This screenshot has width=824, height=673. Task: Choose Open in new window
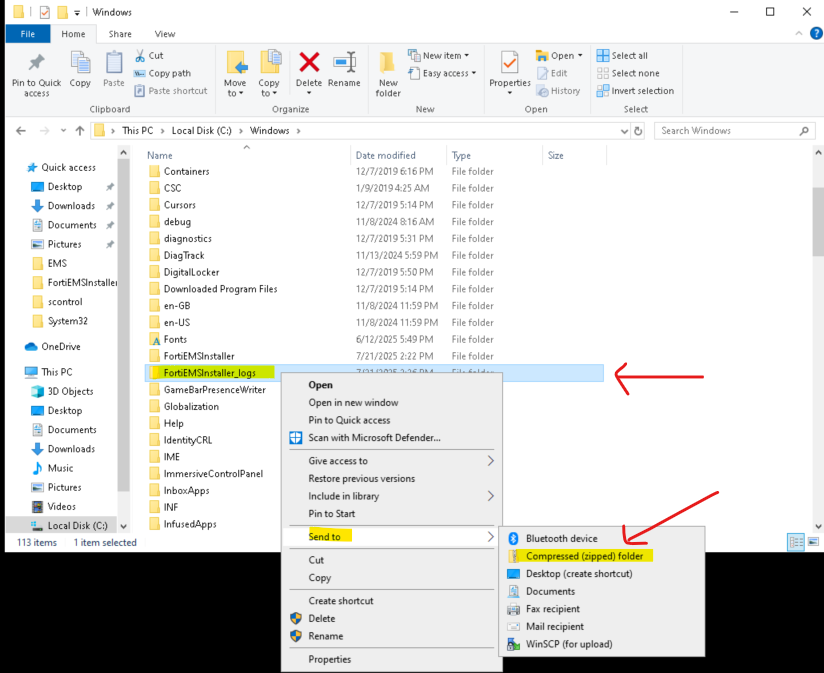[391, 402]
